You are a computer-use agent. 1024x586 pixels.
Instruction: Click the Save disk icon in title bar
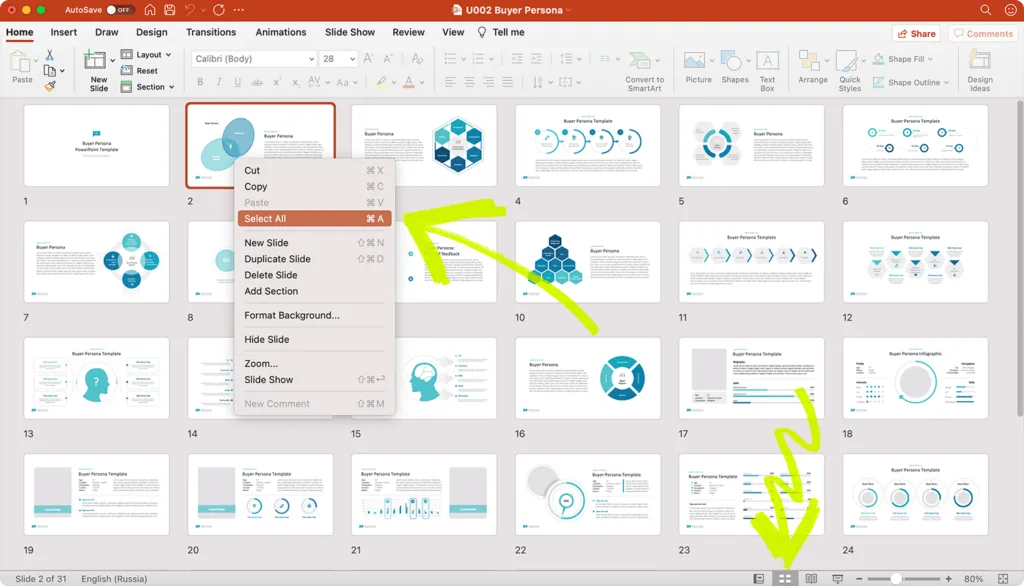170,10
